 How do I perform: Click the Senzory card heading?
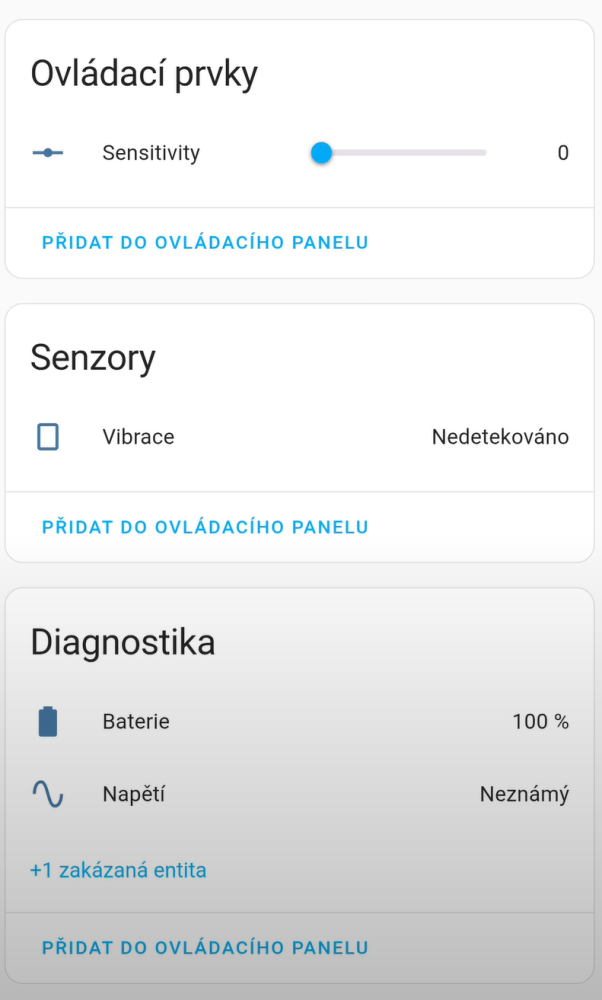(x=93, y=358)
